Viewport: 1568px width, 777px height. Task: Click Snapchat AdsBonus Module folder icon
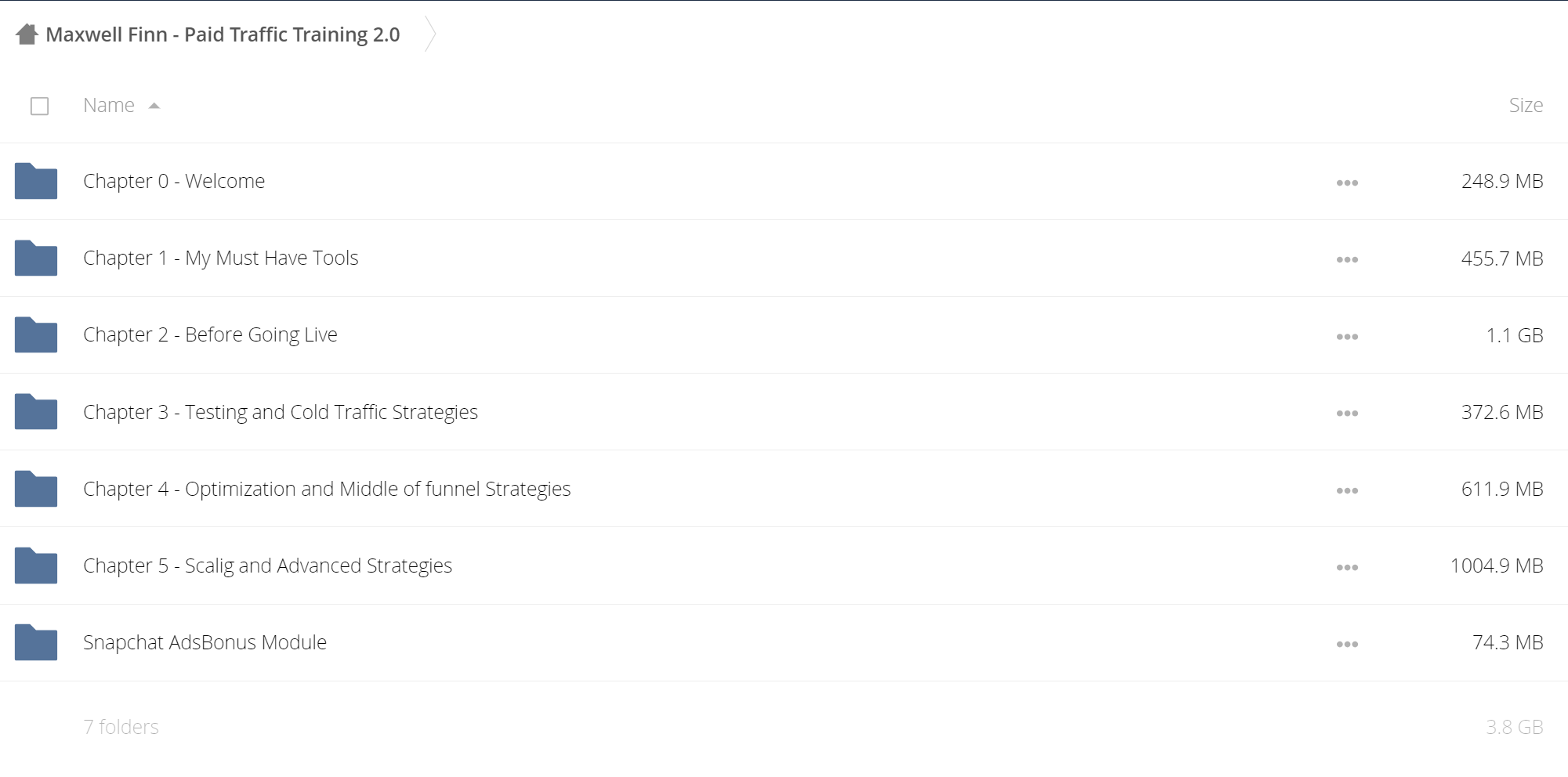(36, 642)
